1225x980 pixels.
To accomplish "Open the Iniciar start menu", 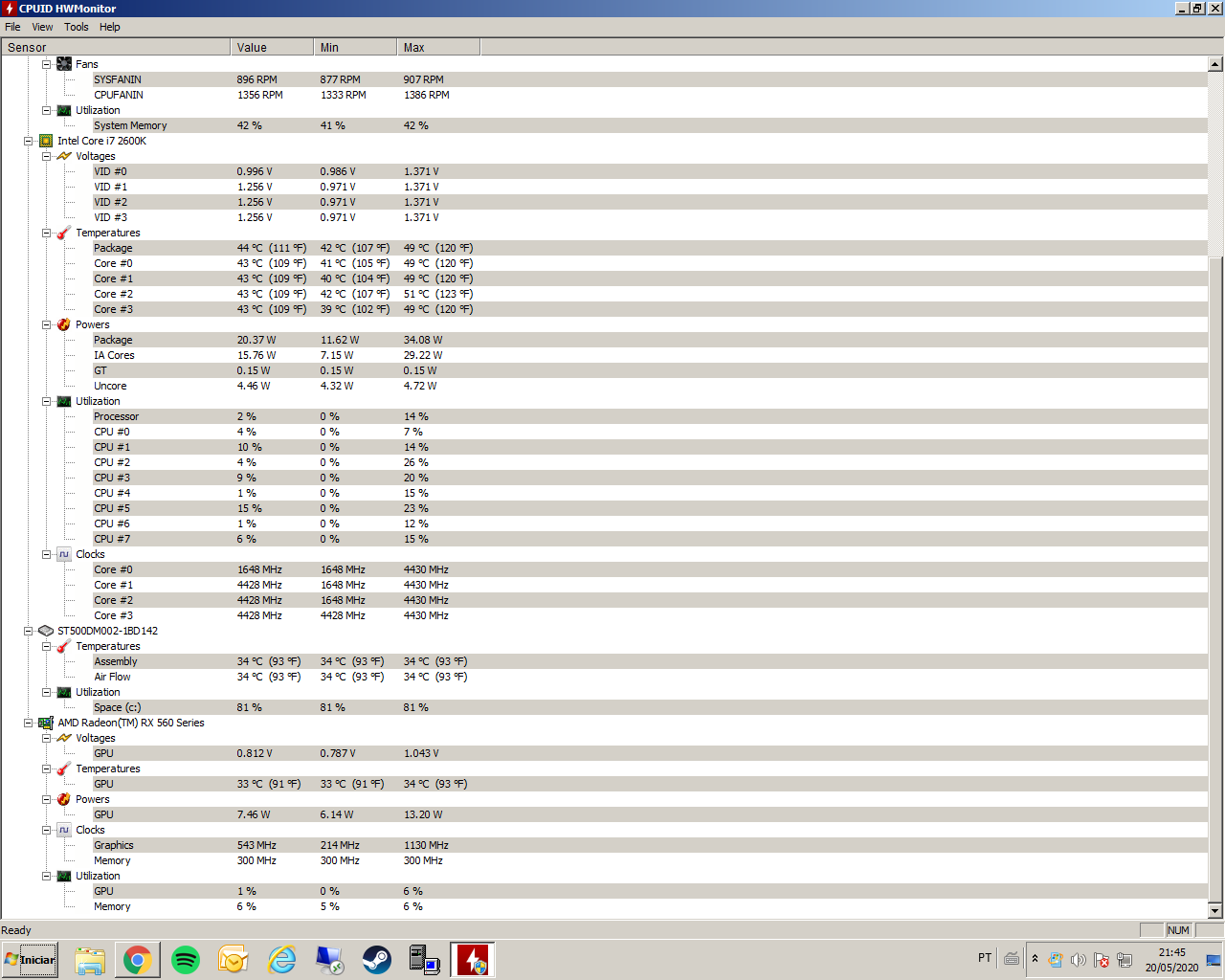I will pyautogui.click(x=31, y=960).
